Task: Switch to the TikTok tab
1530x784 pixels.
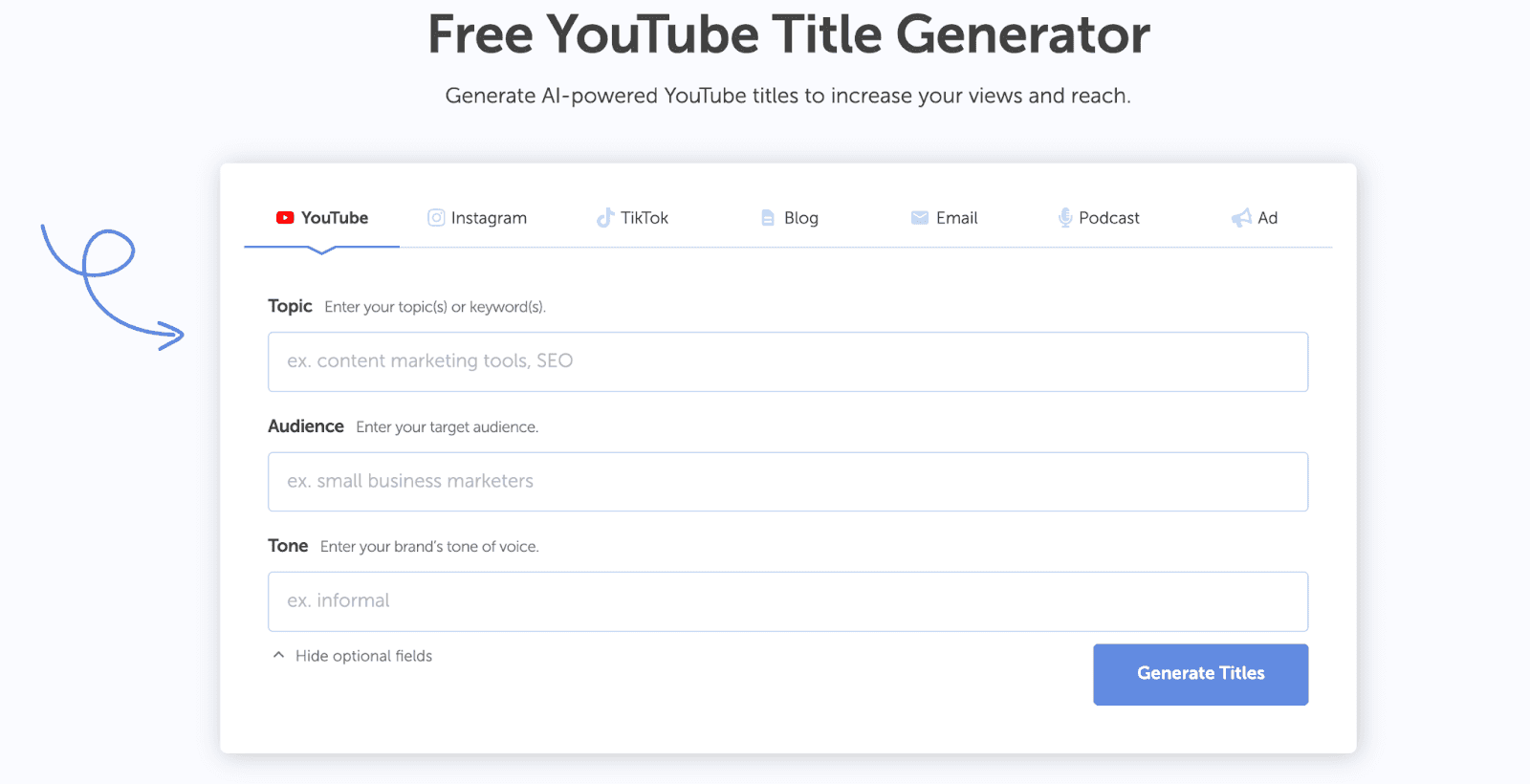Action: coord(645,218)
